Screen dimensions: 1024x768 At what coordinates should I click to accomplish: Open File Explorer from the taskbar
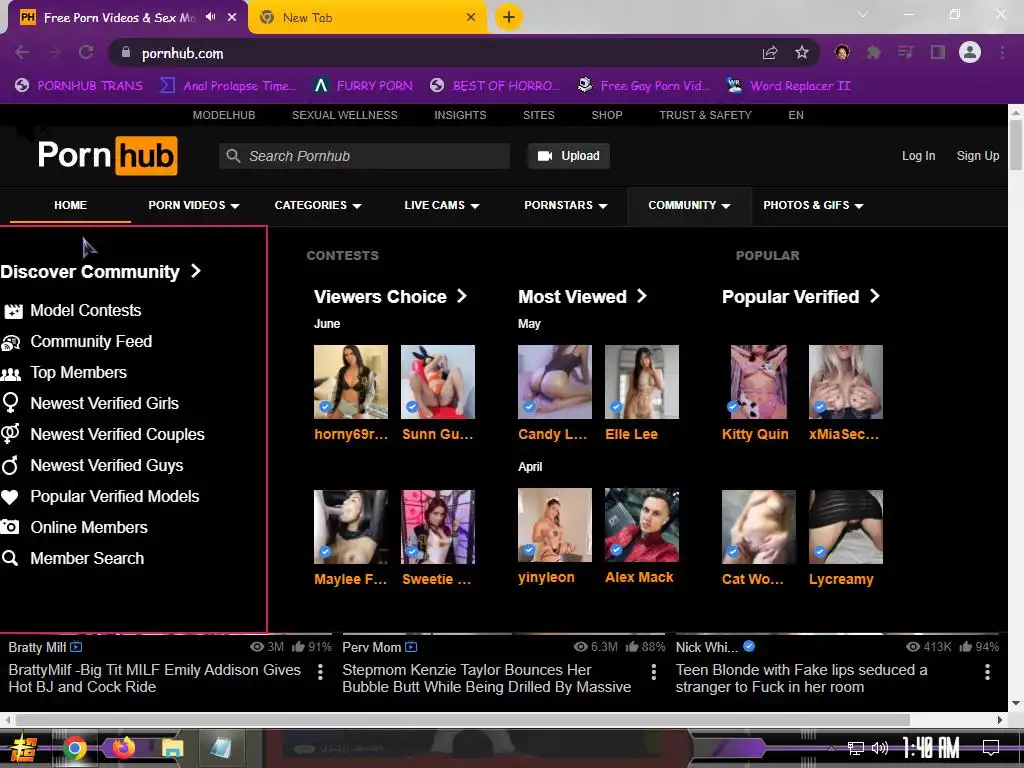point(172,748)
